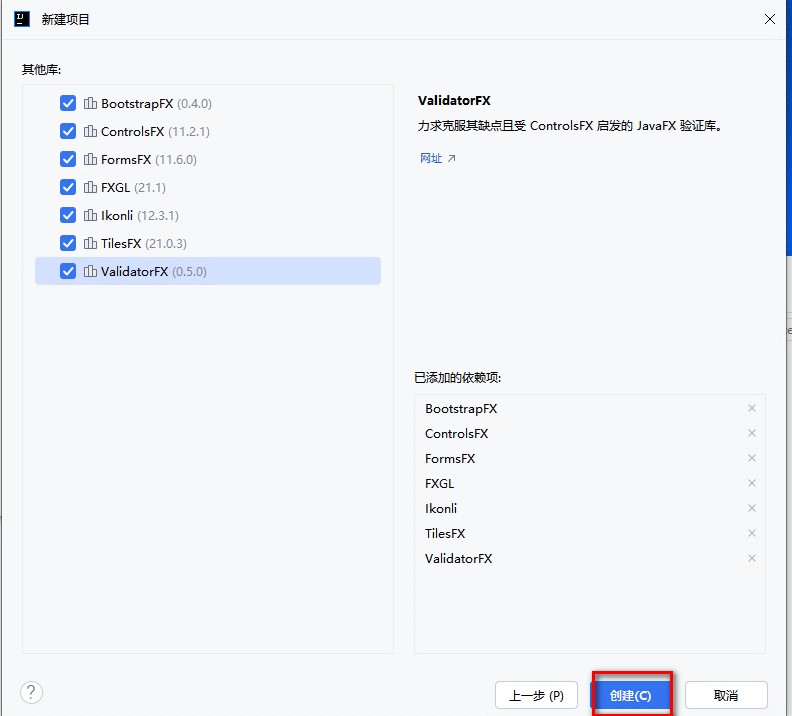Remove TilesFX from added dependencies

tap(752, 533)
